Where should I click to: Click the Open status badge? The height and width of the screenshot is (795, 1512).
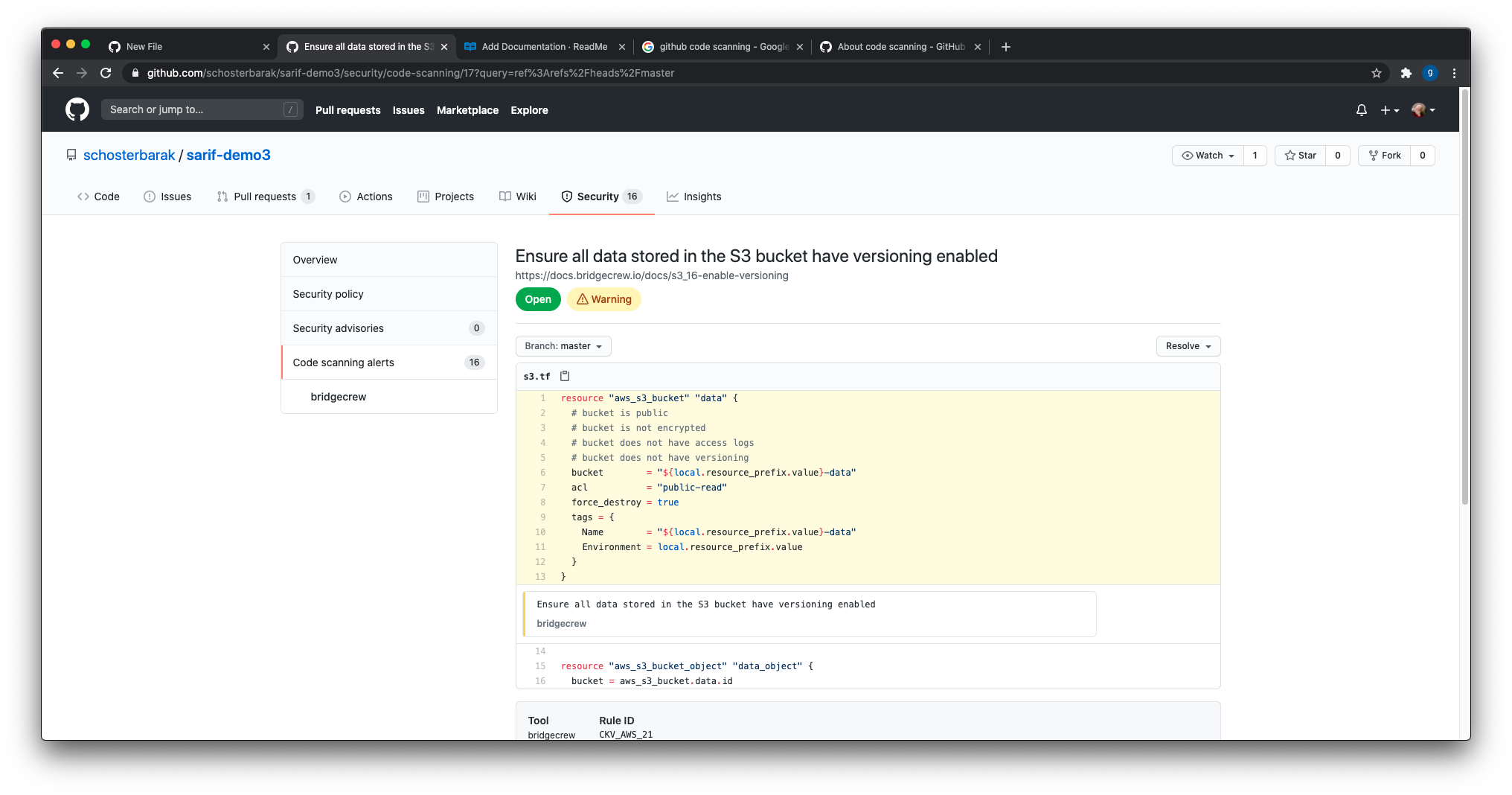(x=538, y=299)
